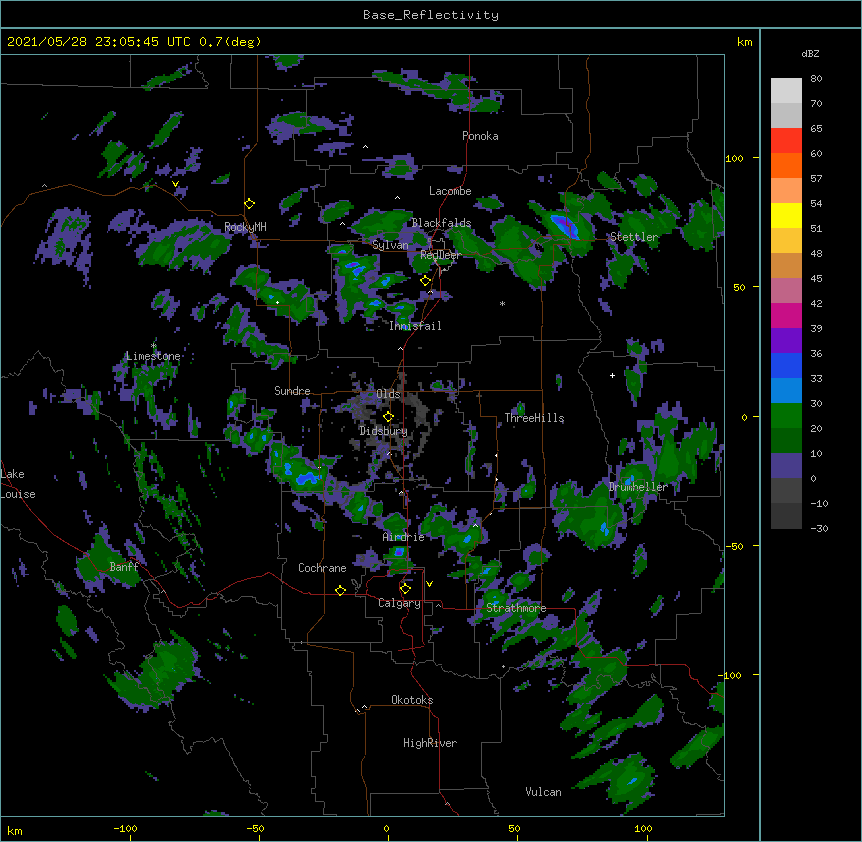Click the Base_Reflectivity title text

pos(431,15)
